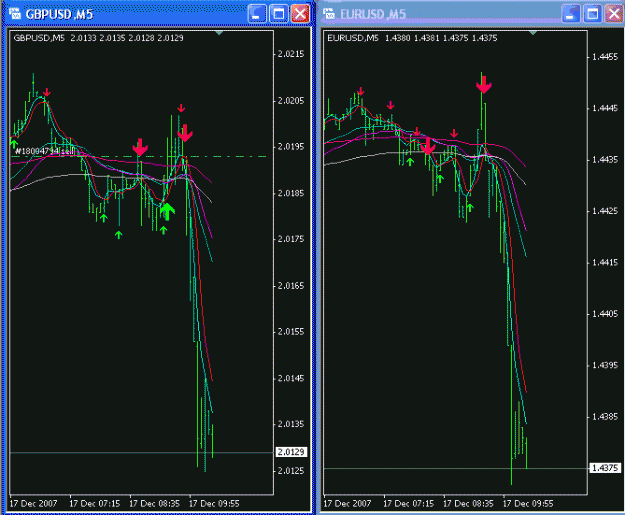The height and width of the screenshot is (515, 625).
Task: Click the 2.0135 level on GBPUSD price axis
Action: tap(291, 424)
